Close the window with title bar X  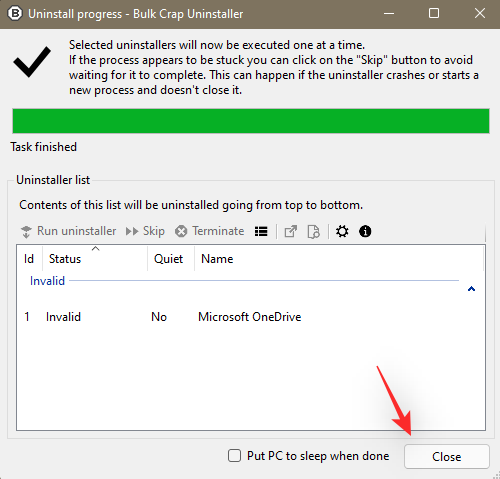(480, 14)
